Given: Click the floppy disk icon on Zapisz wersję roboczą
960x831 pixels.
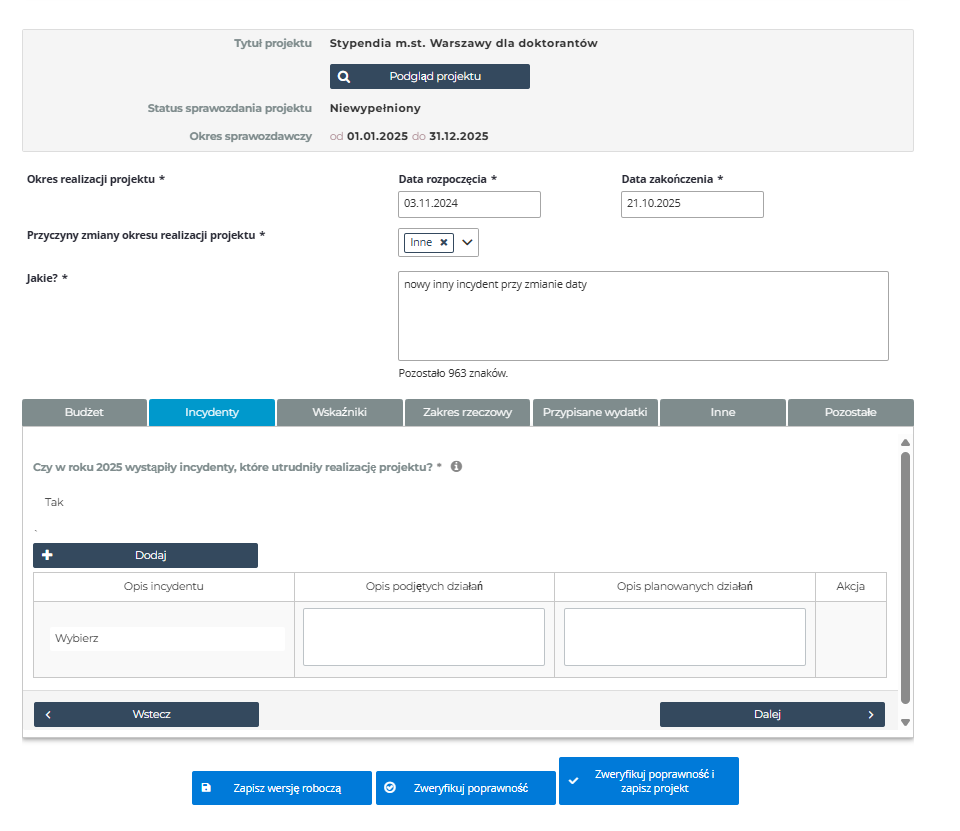Looking at the screenshot, I should click(x=206, y=788).
